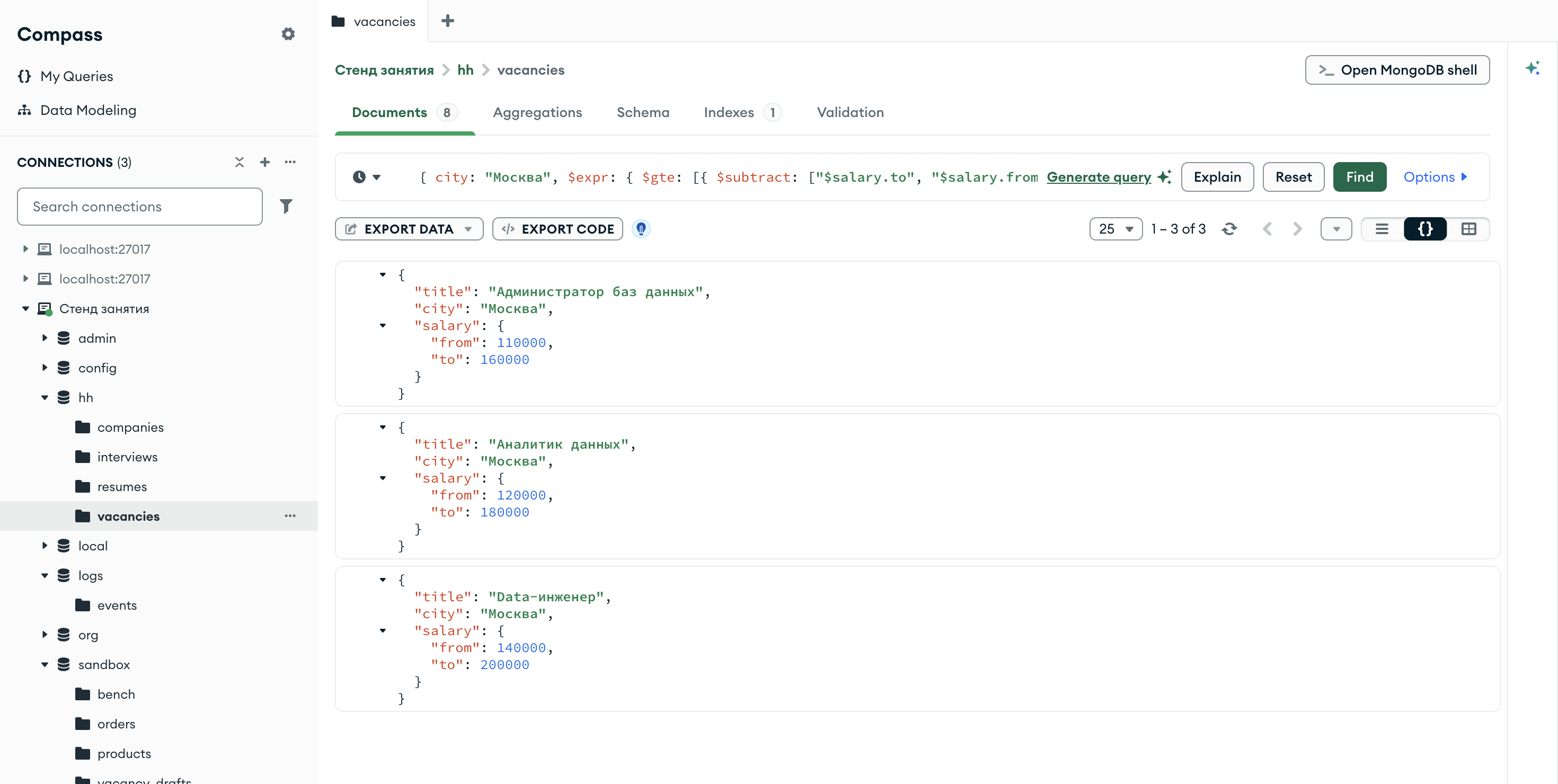
Task: Click the Reset button
Action: pyautogui.click(x=1293, y=176)
